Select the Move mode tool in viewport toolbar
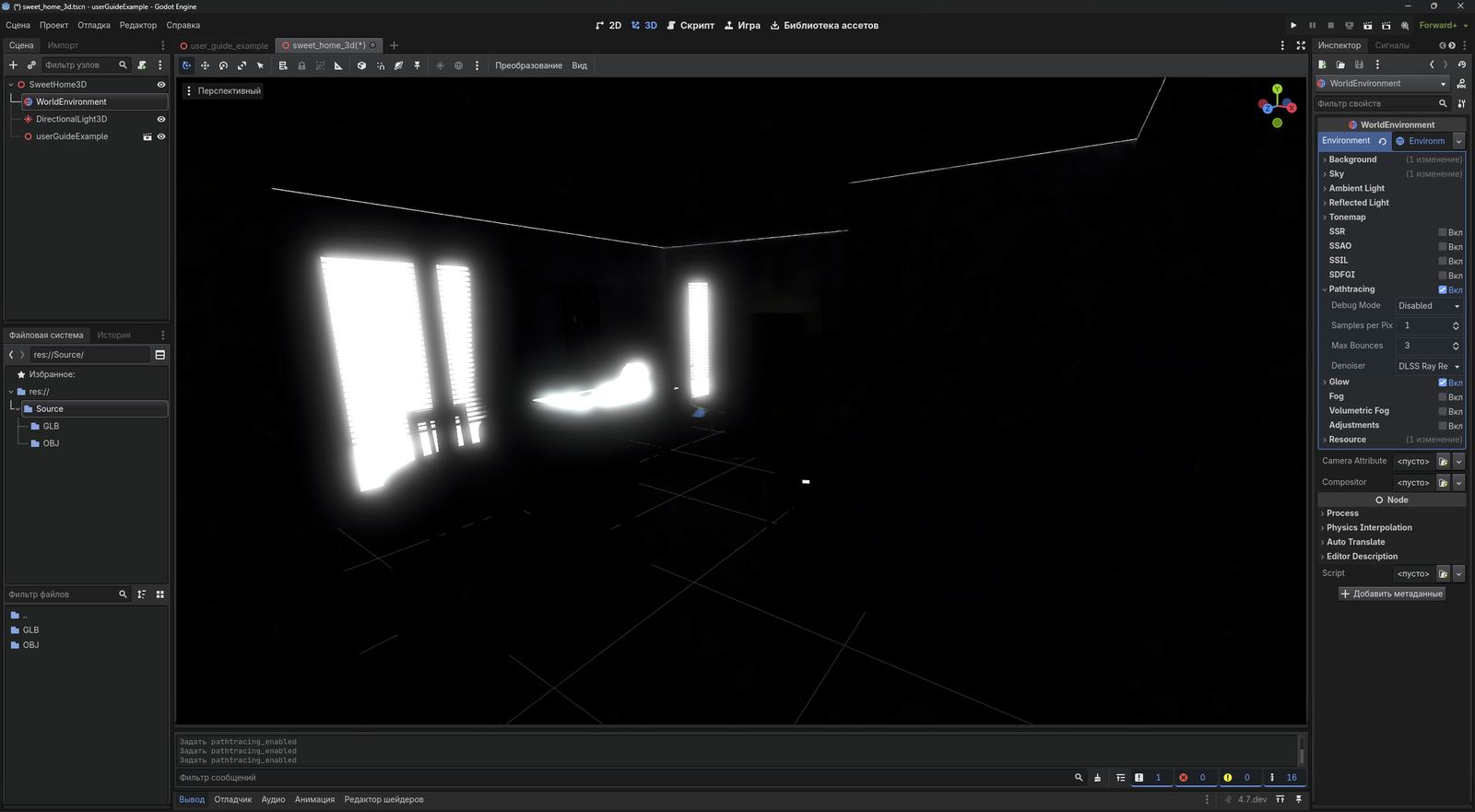The image size is (1475, 812). coord(205,65)
